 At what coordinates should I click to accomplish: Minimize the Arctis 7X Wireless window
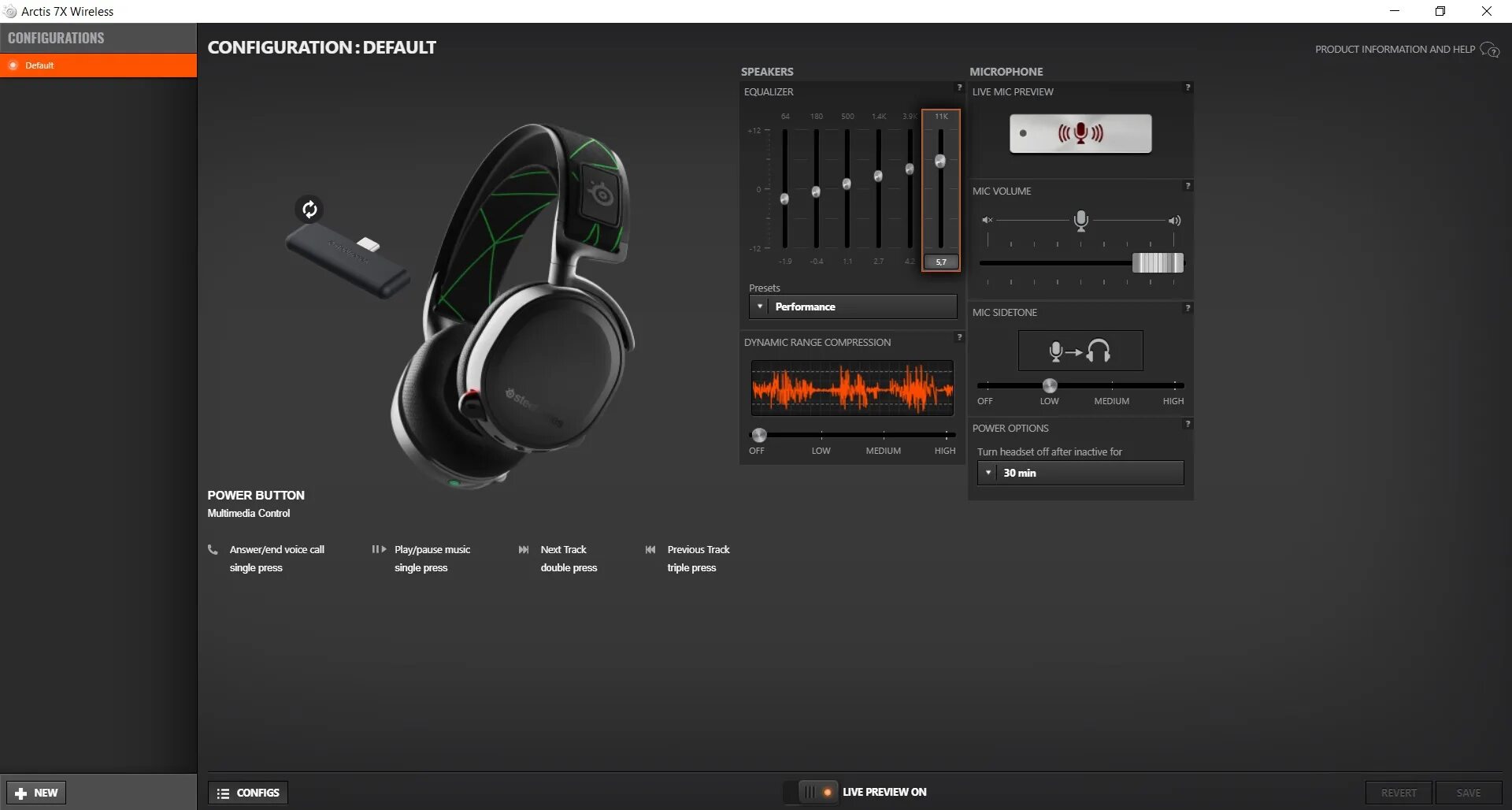[x=1395, y=11]
